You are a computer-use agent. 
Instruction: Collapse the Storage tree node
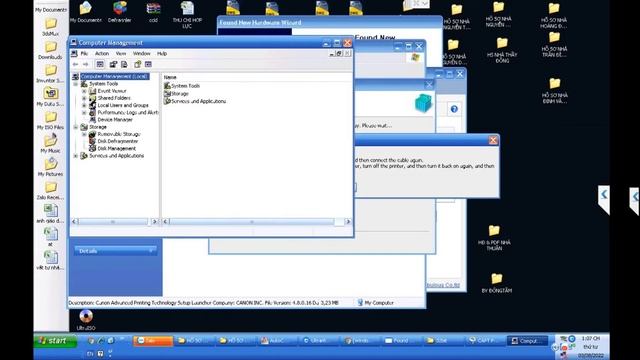click(x=76, y=127)
